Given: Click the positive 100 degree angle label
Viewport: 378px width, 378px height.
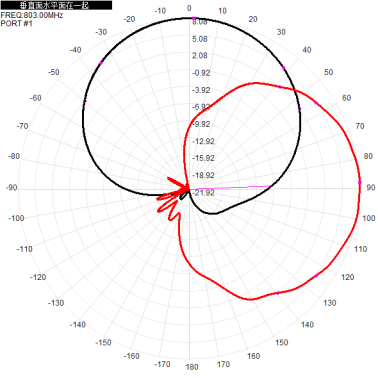Looking at the screenshot, I should (369, 218).
